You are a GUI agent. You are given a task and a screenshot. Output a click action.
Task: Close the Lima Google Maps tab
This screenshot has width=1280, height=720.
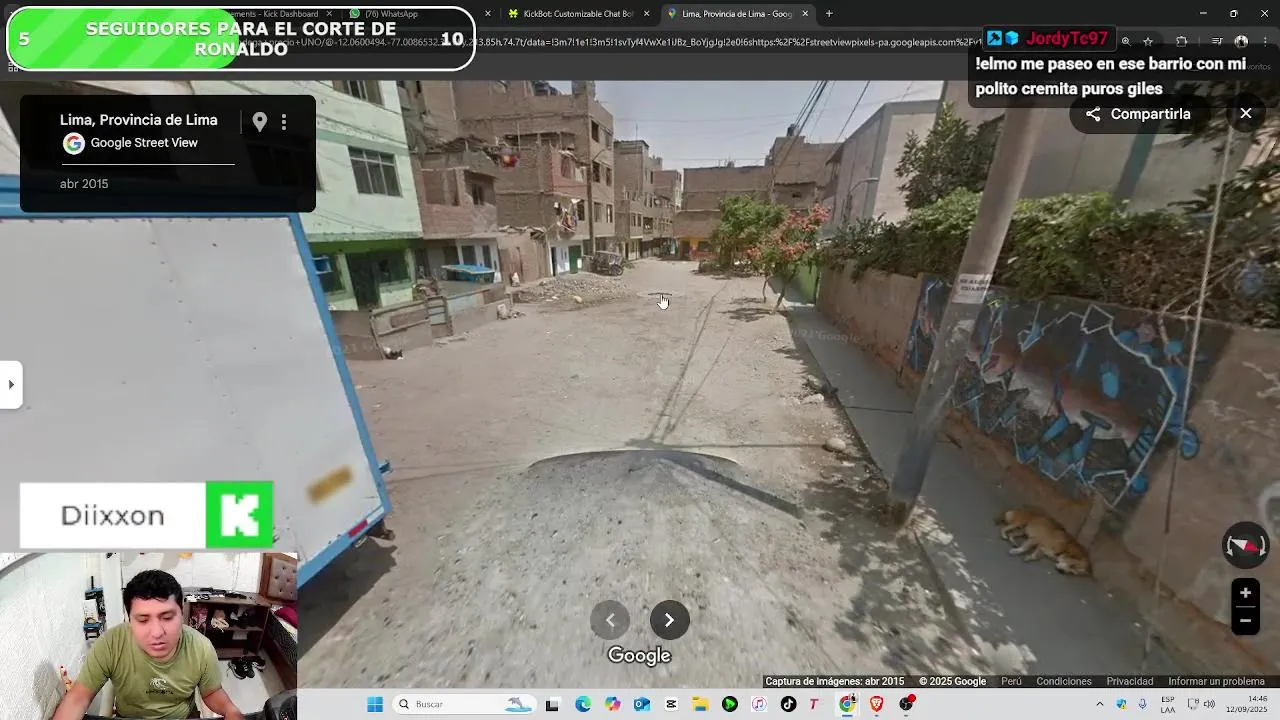click(x=805, y=14)
